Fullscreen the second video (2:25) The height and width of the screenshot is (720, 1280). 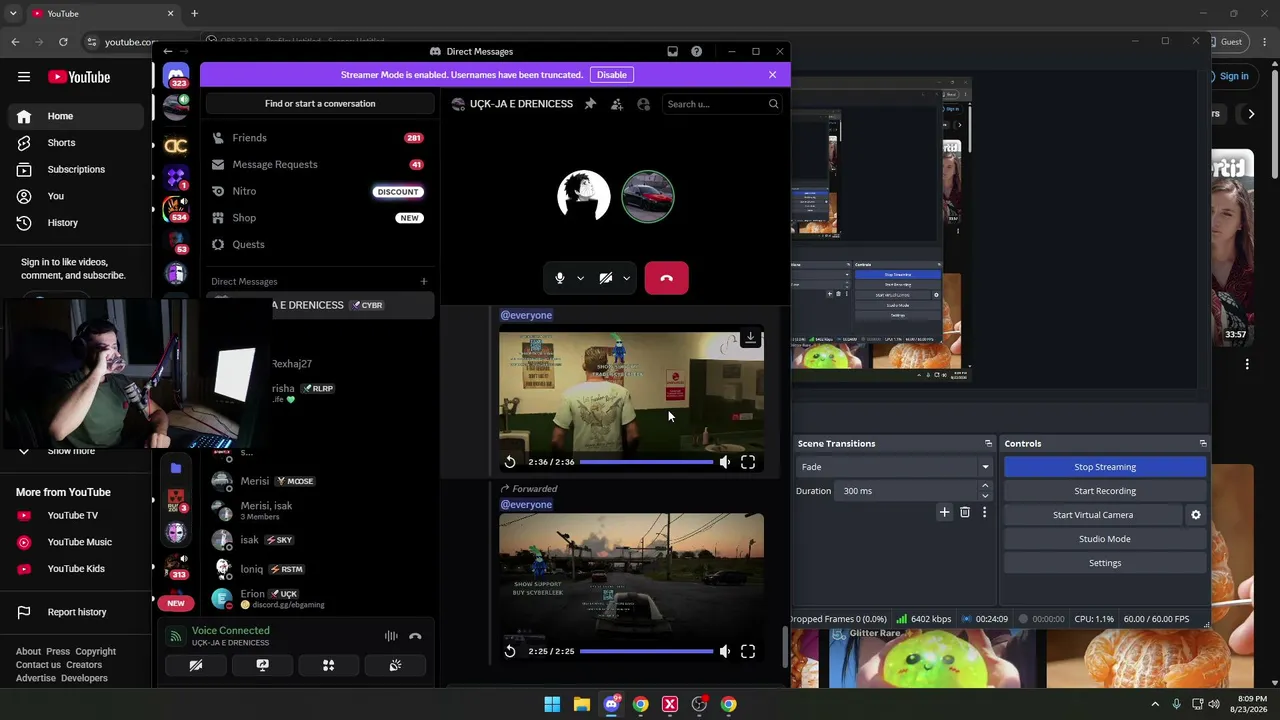(x=748, y=651)
